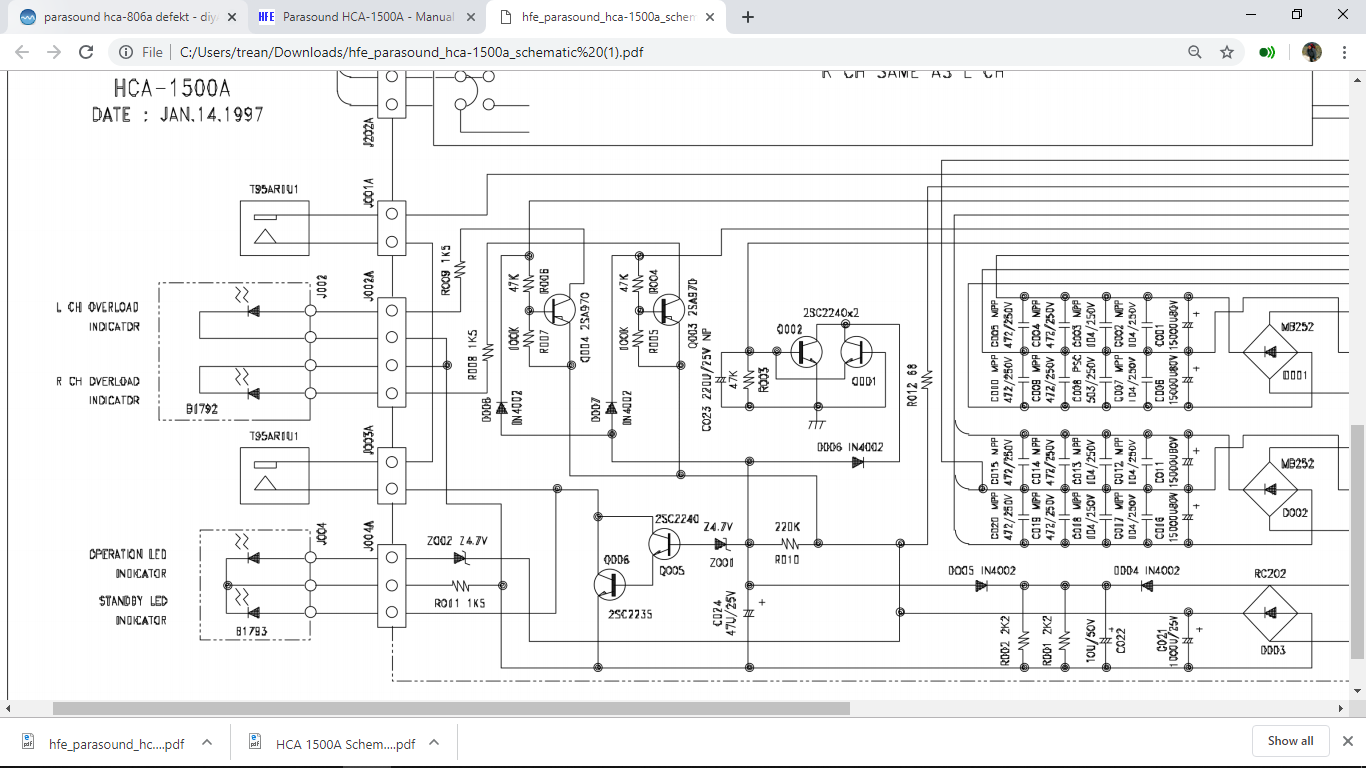
Task: Click the Q006 transistor symbol
Action: (x=612, y=585)
